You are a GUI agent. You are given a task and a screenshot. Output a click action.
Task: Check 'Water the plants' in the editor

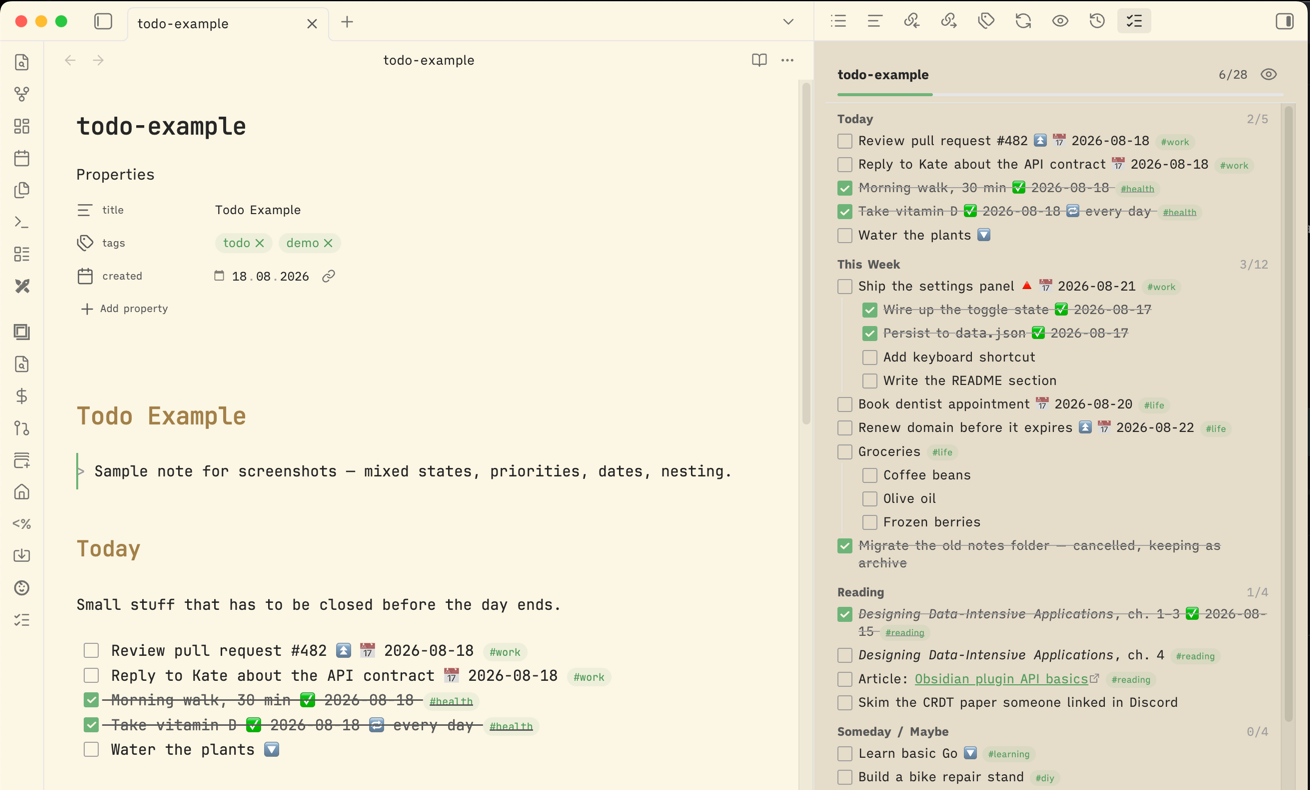pos(91,750)
